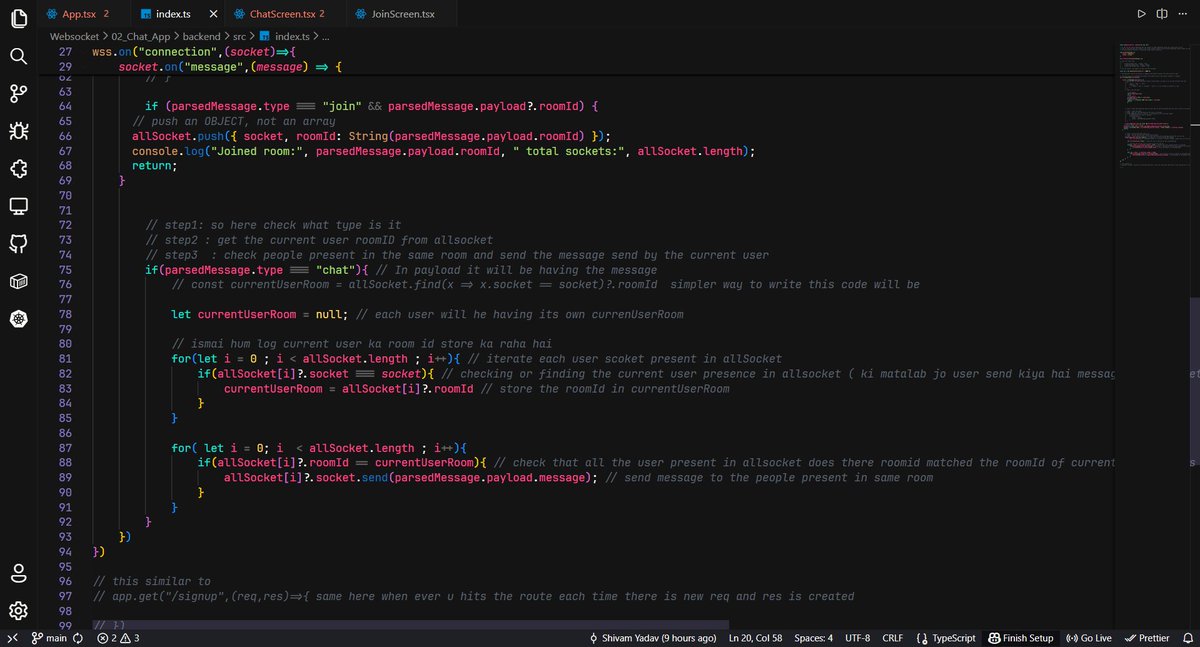Click the index.ts breadcrumb item
This screenshot has height=647, width=1200.
click(x=285, y=36)
